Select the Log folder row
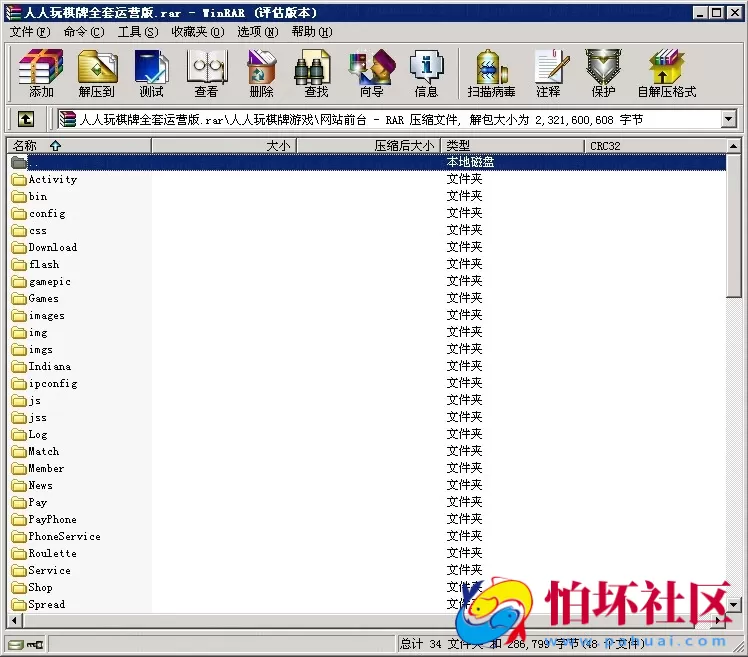 pos(366,435)
